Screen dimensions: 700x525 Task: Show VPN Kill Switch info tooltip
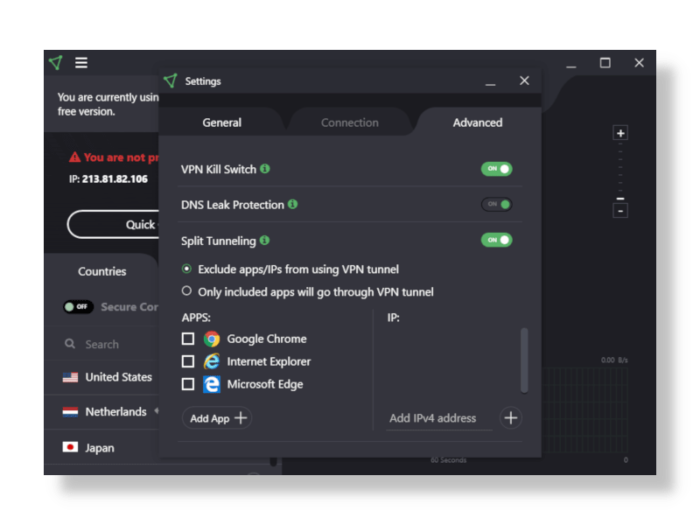(x=265, y=169)
